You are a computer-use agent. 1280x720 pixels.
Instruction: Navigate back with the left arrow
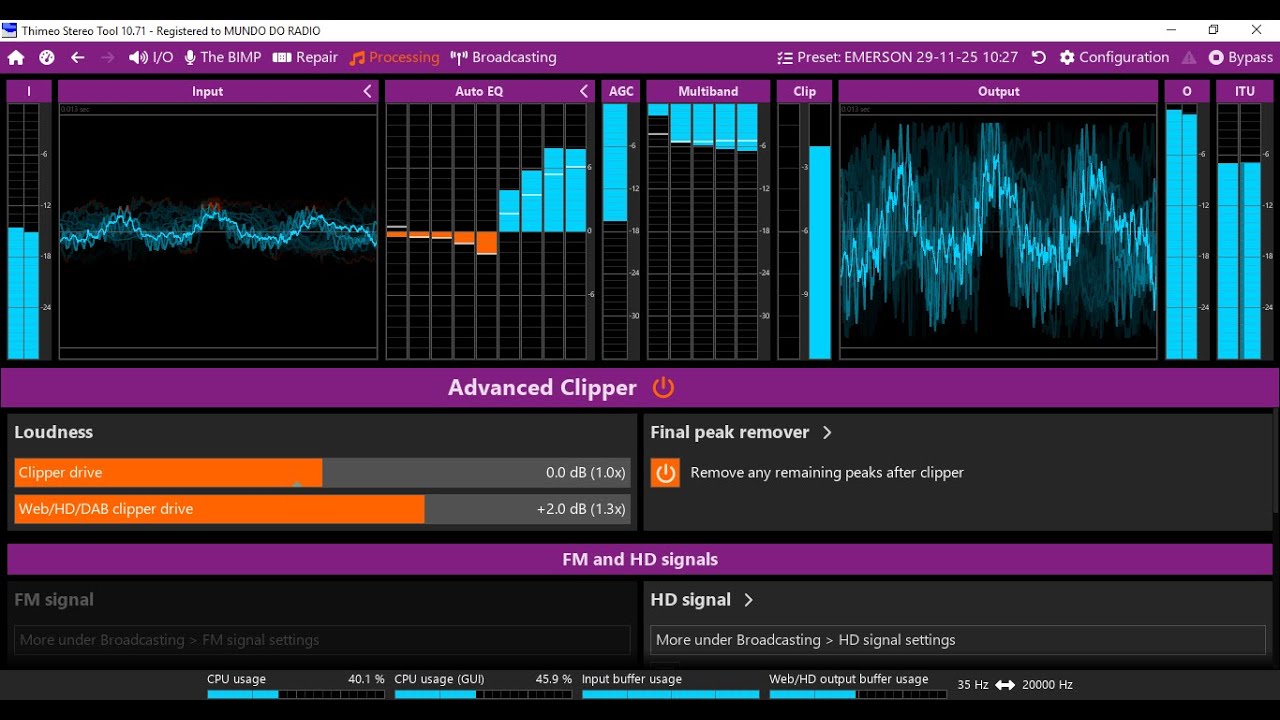pyautogui.click(x=77, y=58)
